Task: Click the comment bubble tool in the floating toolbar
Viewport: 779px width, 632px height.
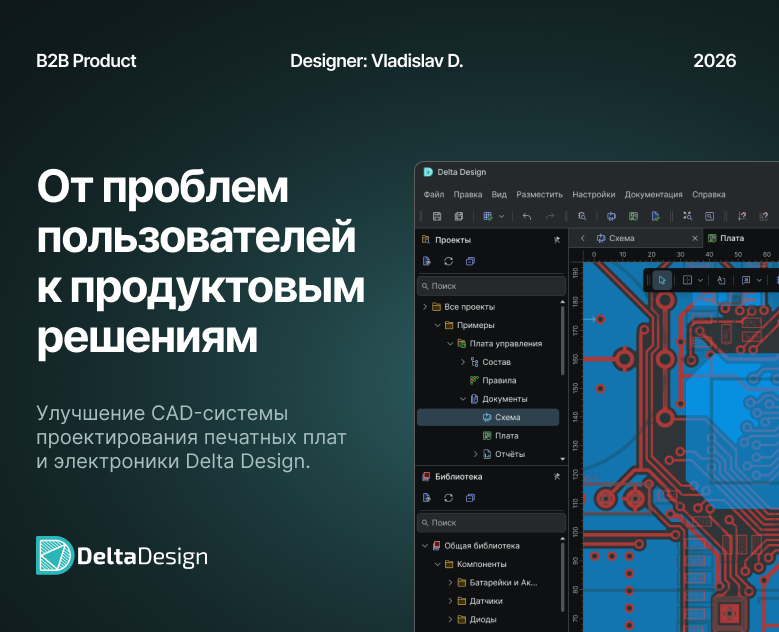Action: coord(746,280)
